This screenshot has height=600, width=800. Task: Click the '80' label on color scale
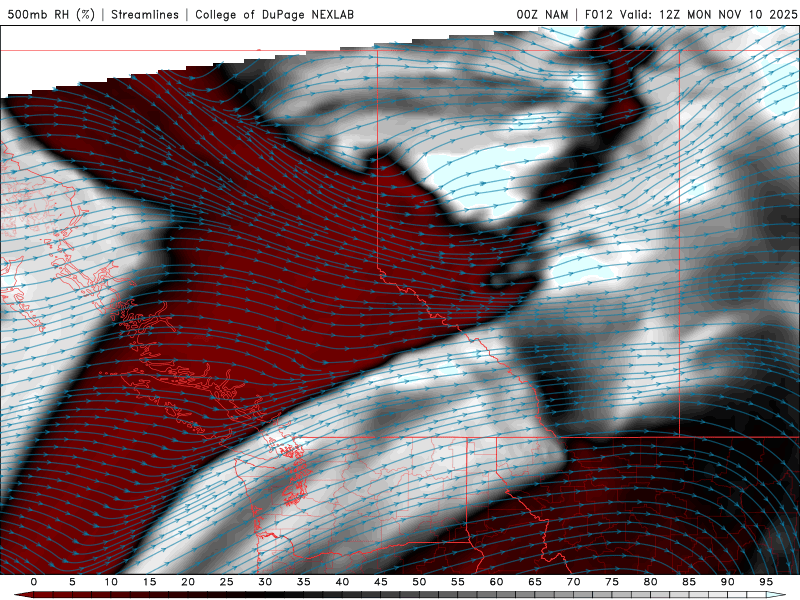click(651, 582)
